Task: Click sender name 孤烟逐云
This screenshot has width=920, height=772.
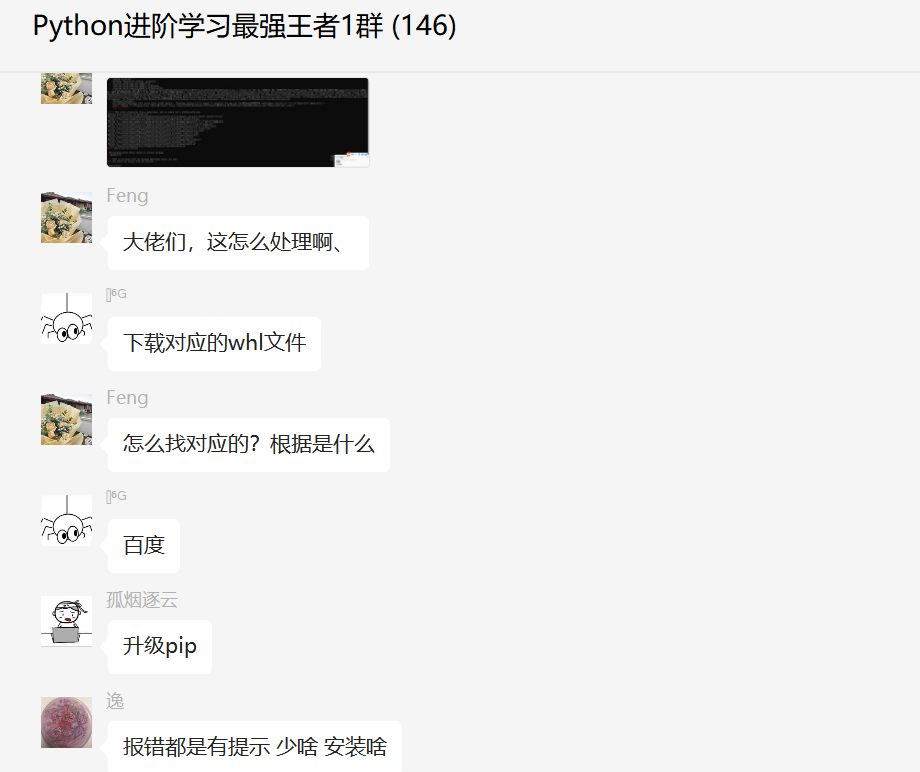Action: coord(142,600)
